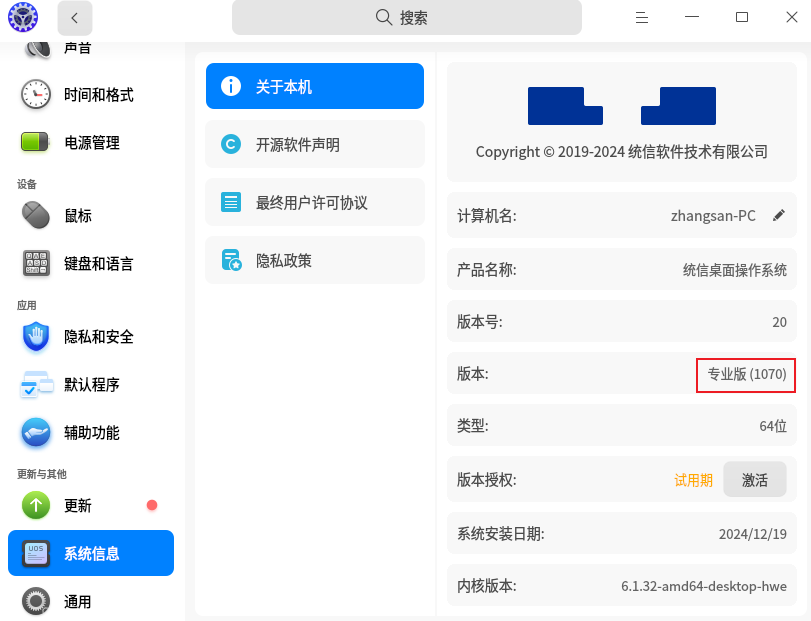Click the magnifier icon in search bar
Screen dimensions: 811x621
click(x=384, y=18)
